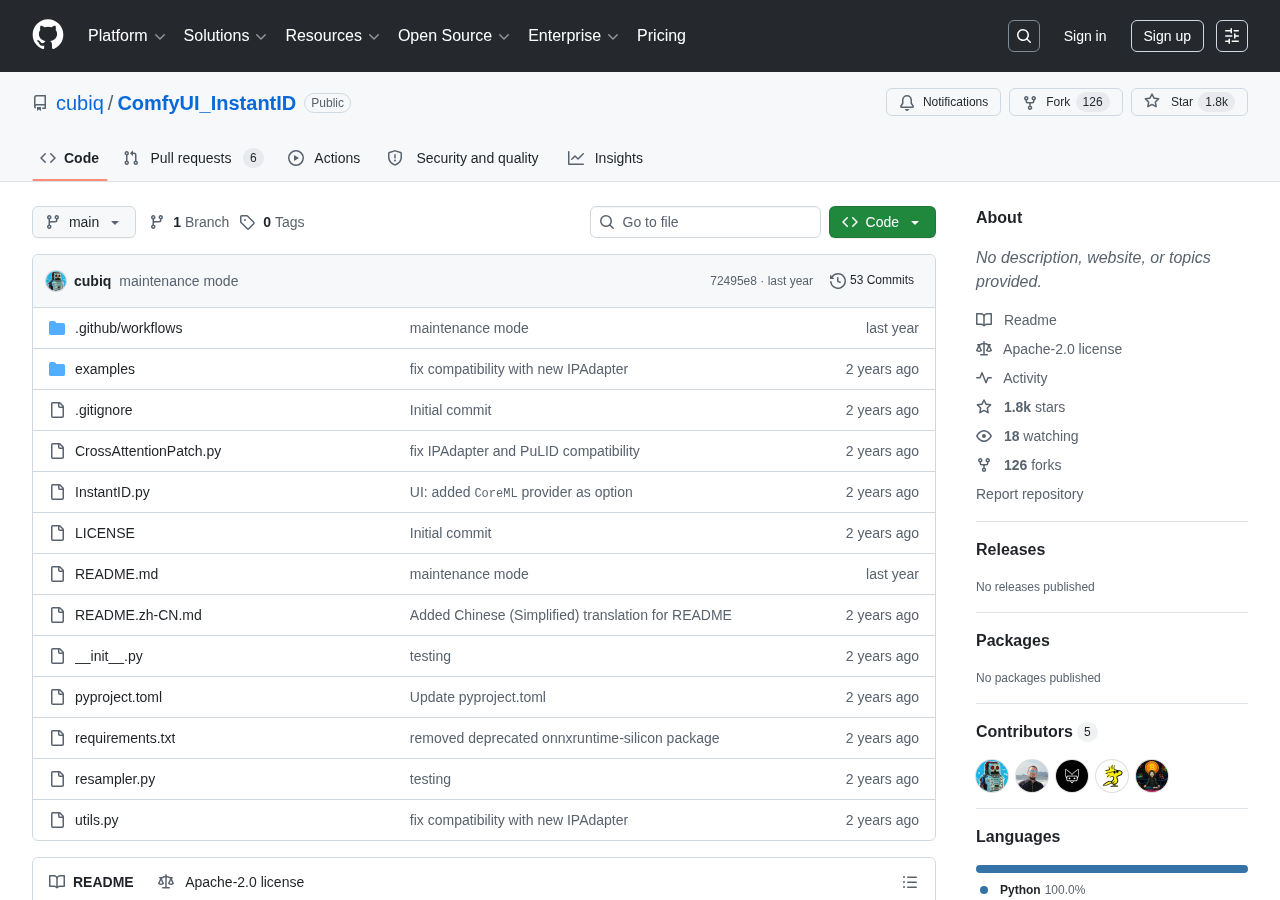Click the fifth contributor avatar
Image resolution: width=1280 pixels, height=900 pixels.
click(1152, 776)
